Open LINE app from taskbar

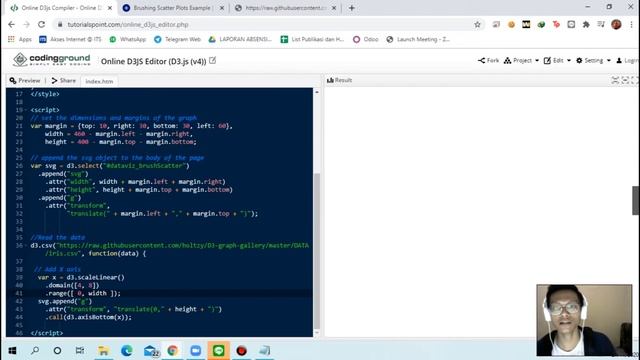click(x=219, y=350)
